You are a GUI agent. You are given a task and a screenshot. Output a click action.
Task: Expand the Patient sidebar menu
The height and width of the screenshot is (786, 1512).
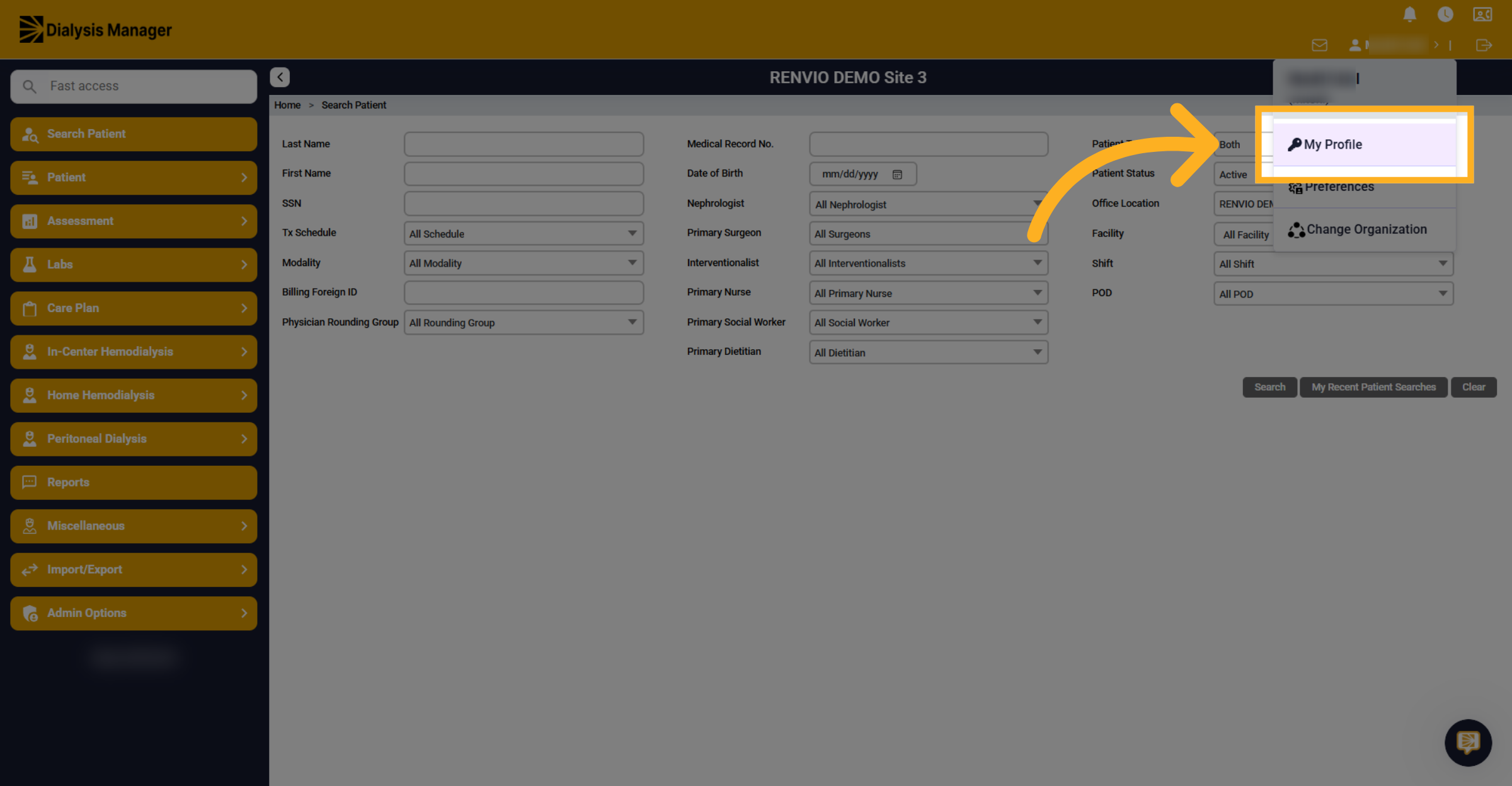(x=134, y=177)
